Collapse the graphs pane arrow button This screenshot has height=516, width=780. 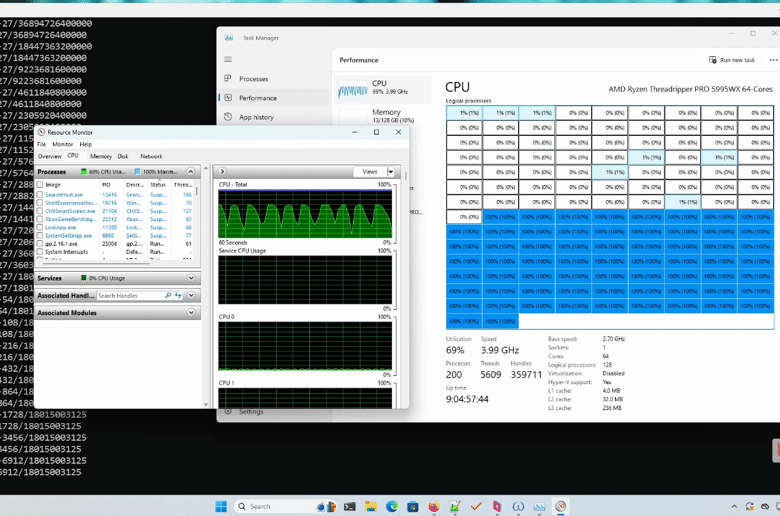pos(222,171)
